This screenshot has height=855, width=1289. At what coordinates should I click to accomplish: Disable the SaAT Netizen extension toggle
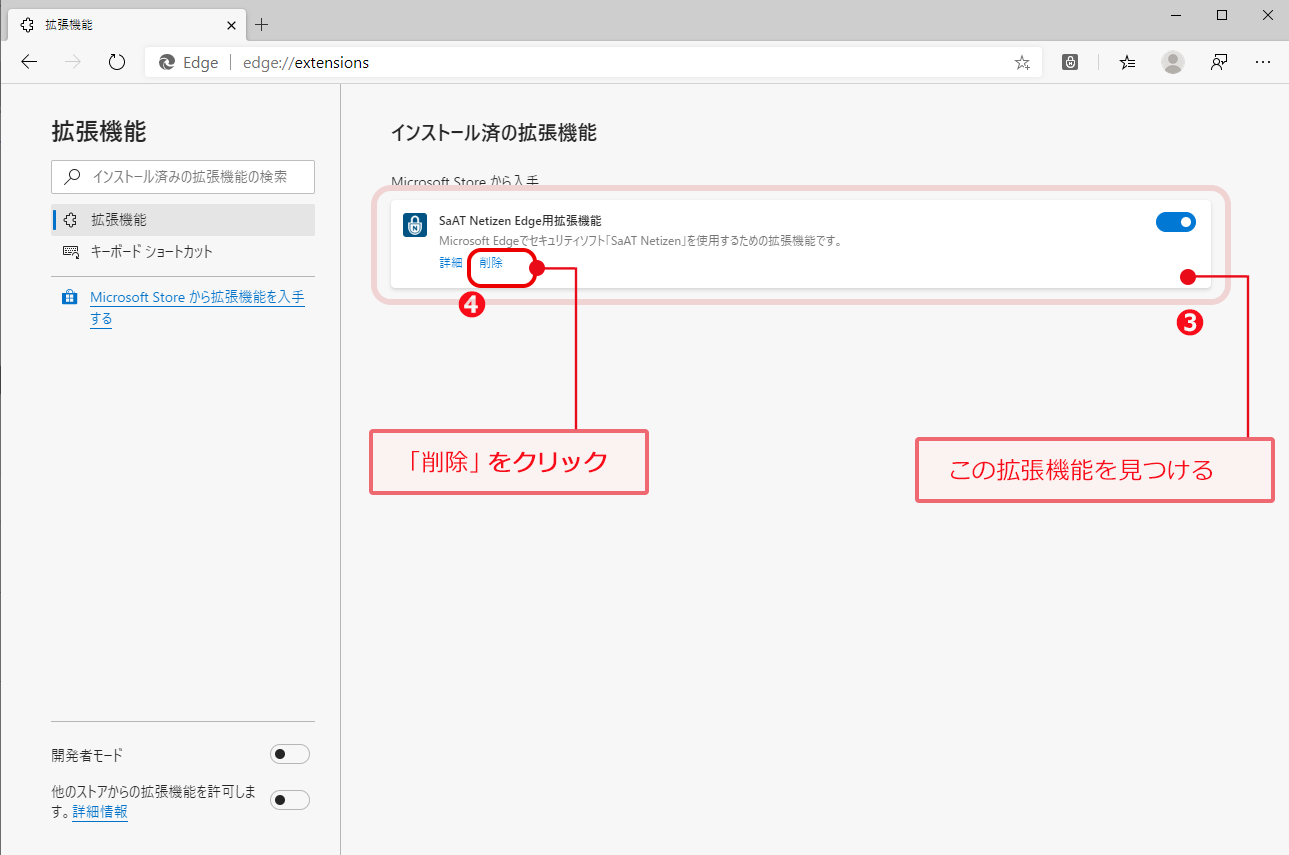[1175, 222]
